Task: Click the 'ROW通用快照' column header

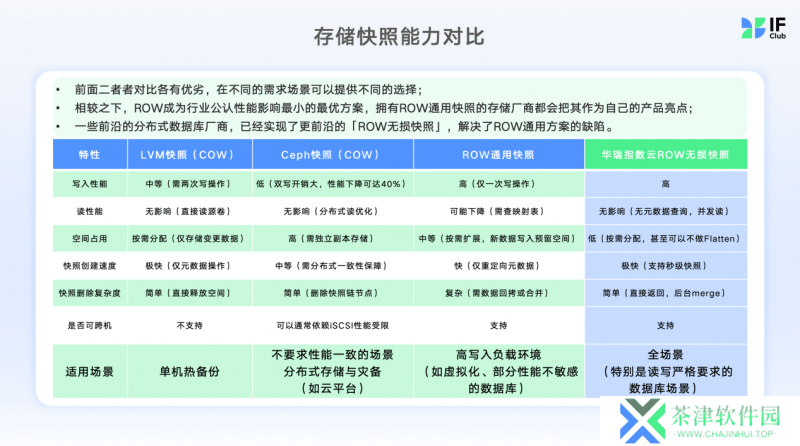Action: click(x=498, y=155)
